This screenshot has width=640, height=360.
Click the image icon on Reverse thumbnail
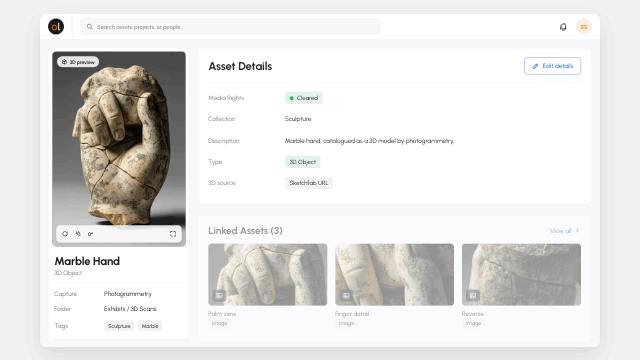(473, 295)
